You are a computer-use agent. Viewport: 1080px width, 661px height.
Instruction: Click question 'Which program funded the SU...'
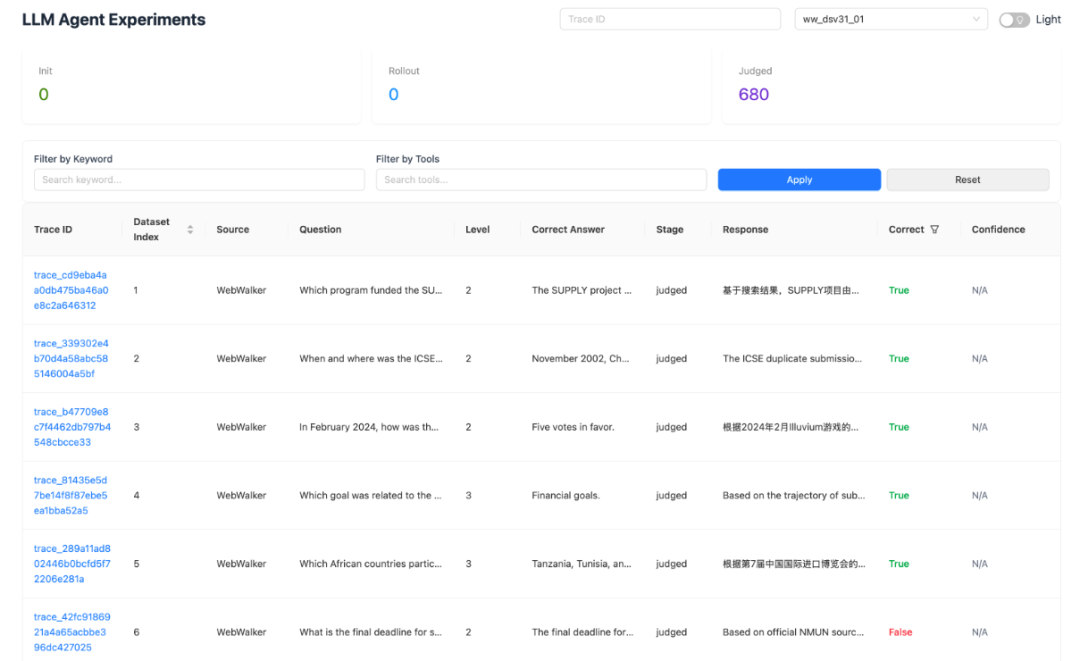click(x=371, y=290)
